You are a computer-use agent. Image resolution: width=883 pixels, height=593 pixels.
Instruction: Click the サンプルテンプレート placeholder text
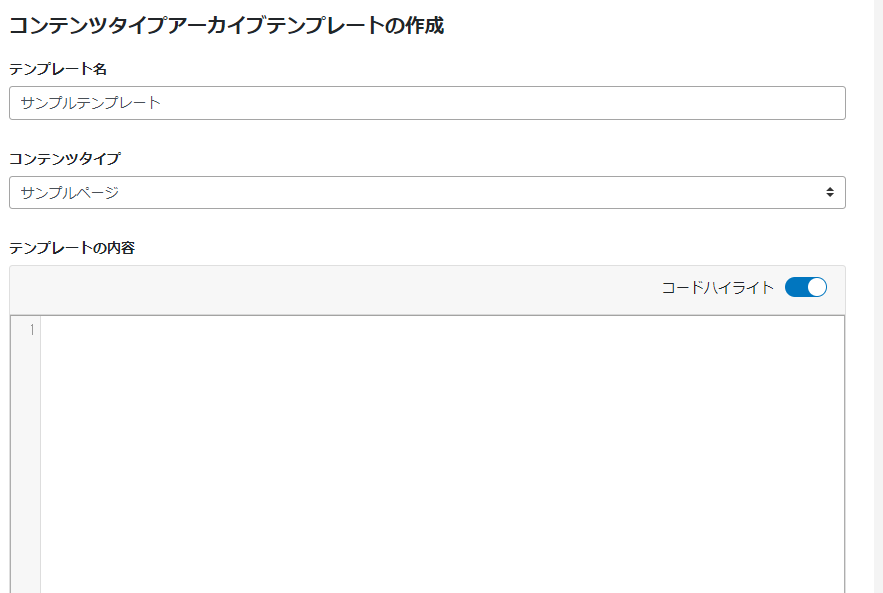point(91,103)
